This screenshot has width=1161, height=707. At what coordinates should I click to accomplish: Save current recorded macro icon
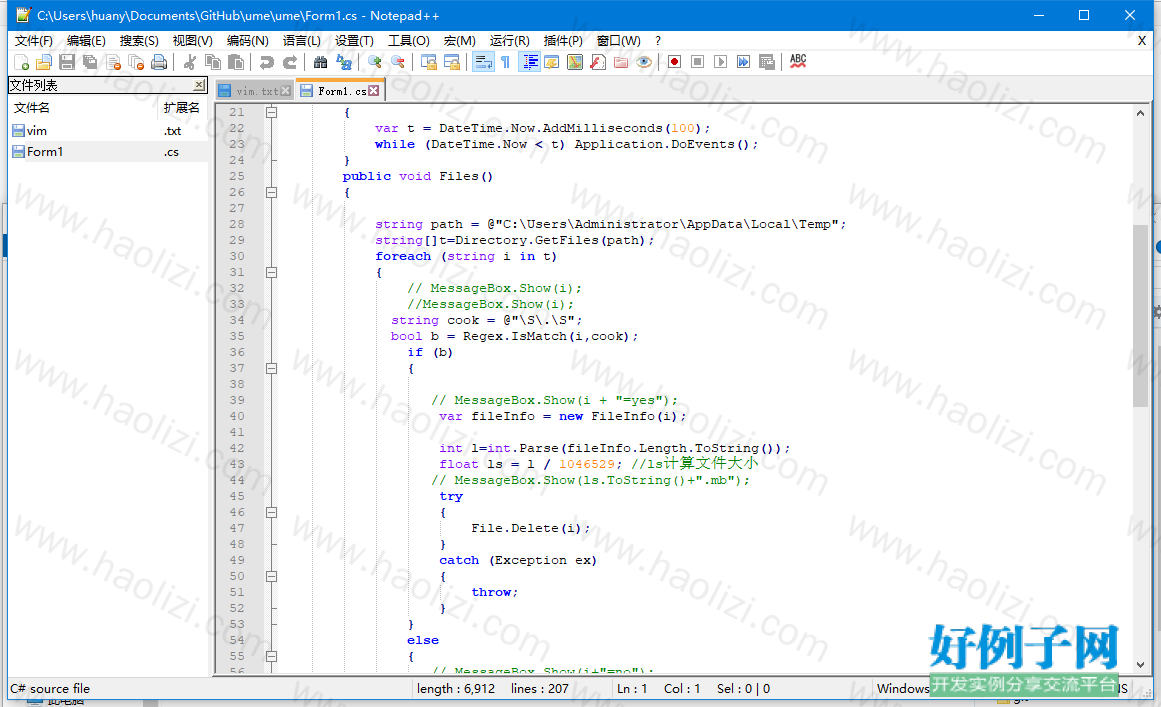pos(766,62)
